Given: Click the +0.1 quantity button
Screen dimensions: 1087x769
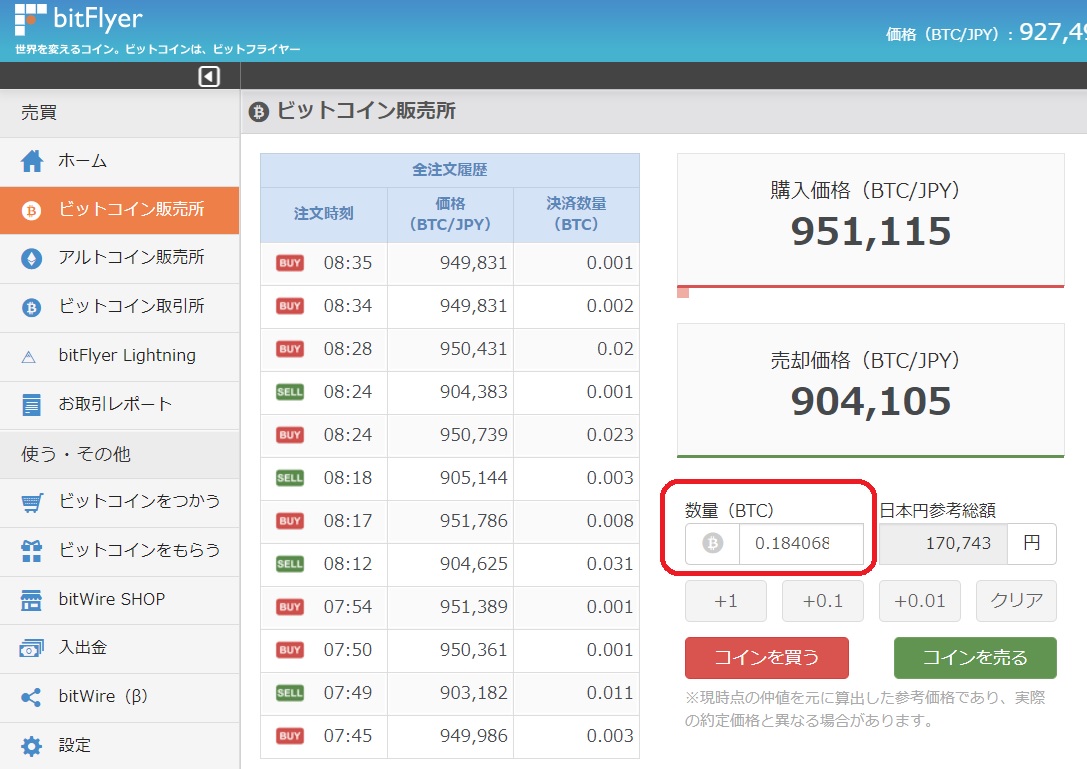Looking at the screenshot, I should coord(823,601).
